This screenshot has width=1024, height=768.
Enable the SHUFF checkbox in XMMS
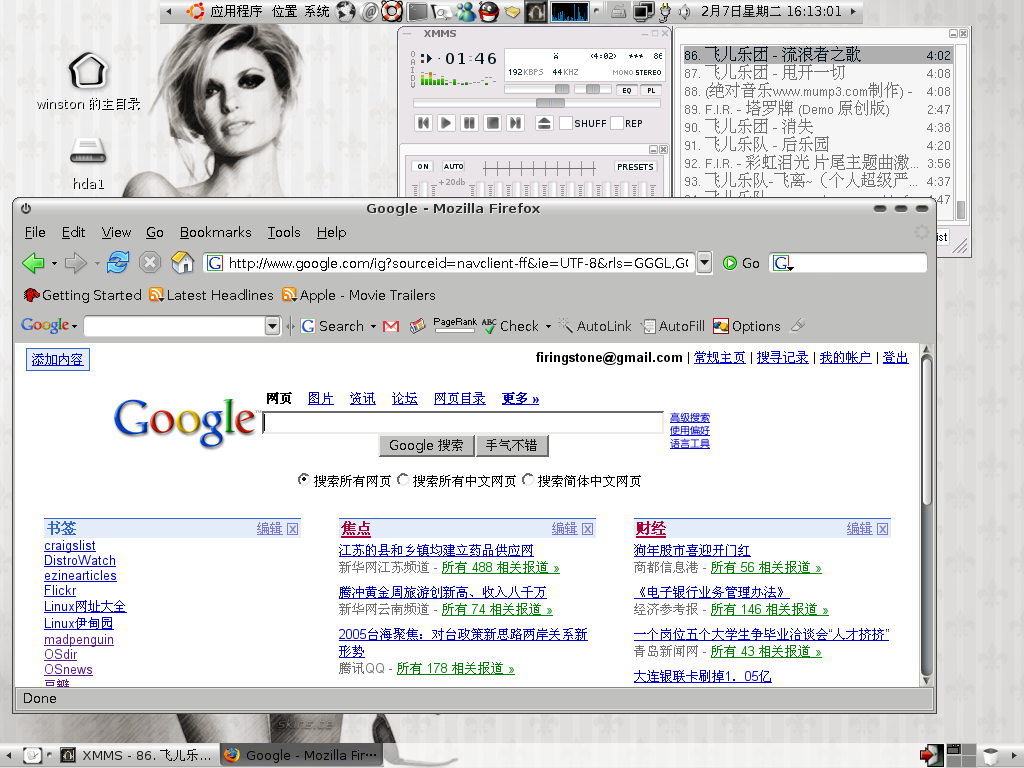(566, 123)
